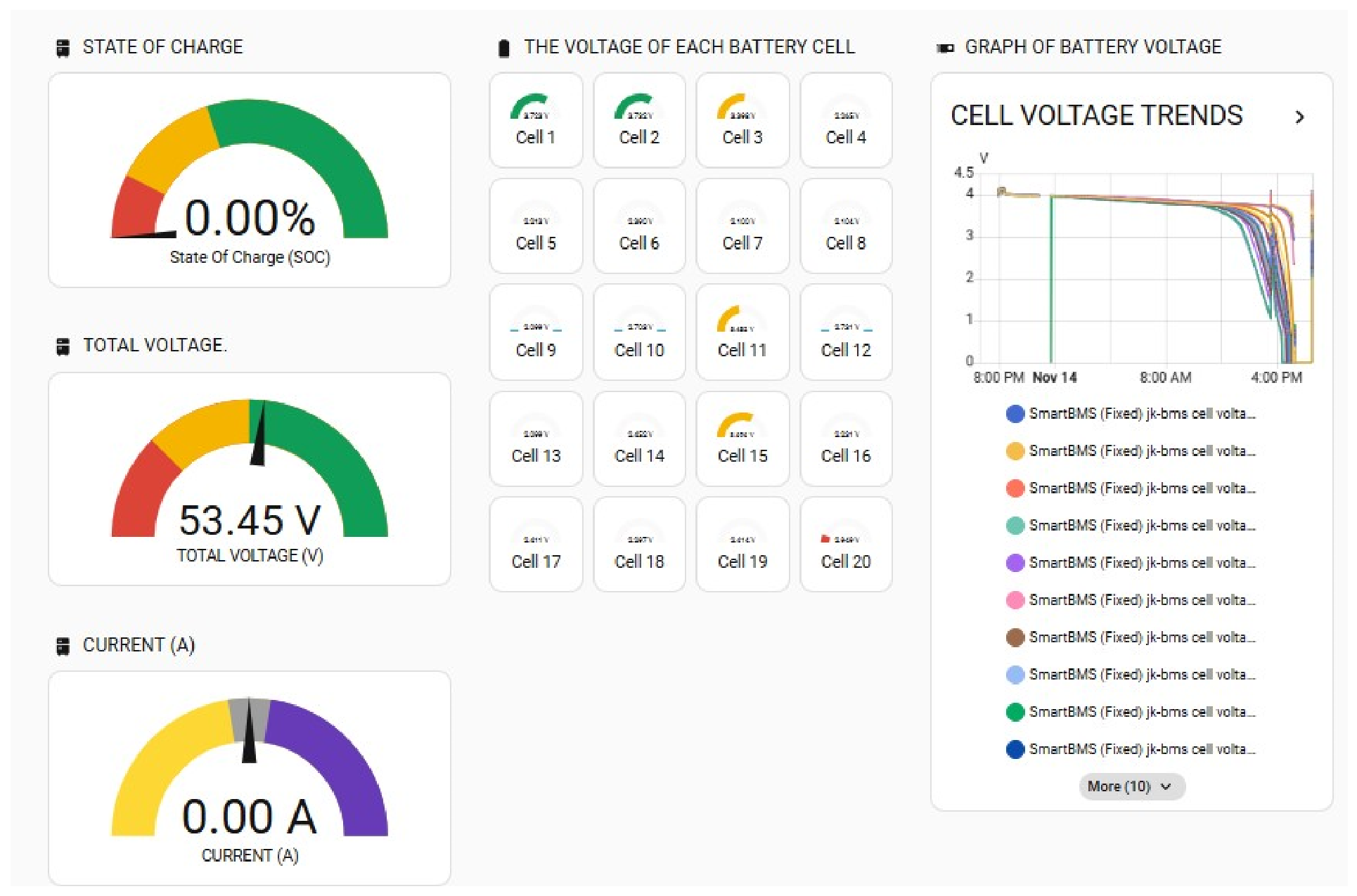Click the Cell Voltage Trends title
This screenshot has height=896, width=1357.
(x=1096, y=115)
